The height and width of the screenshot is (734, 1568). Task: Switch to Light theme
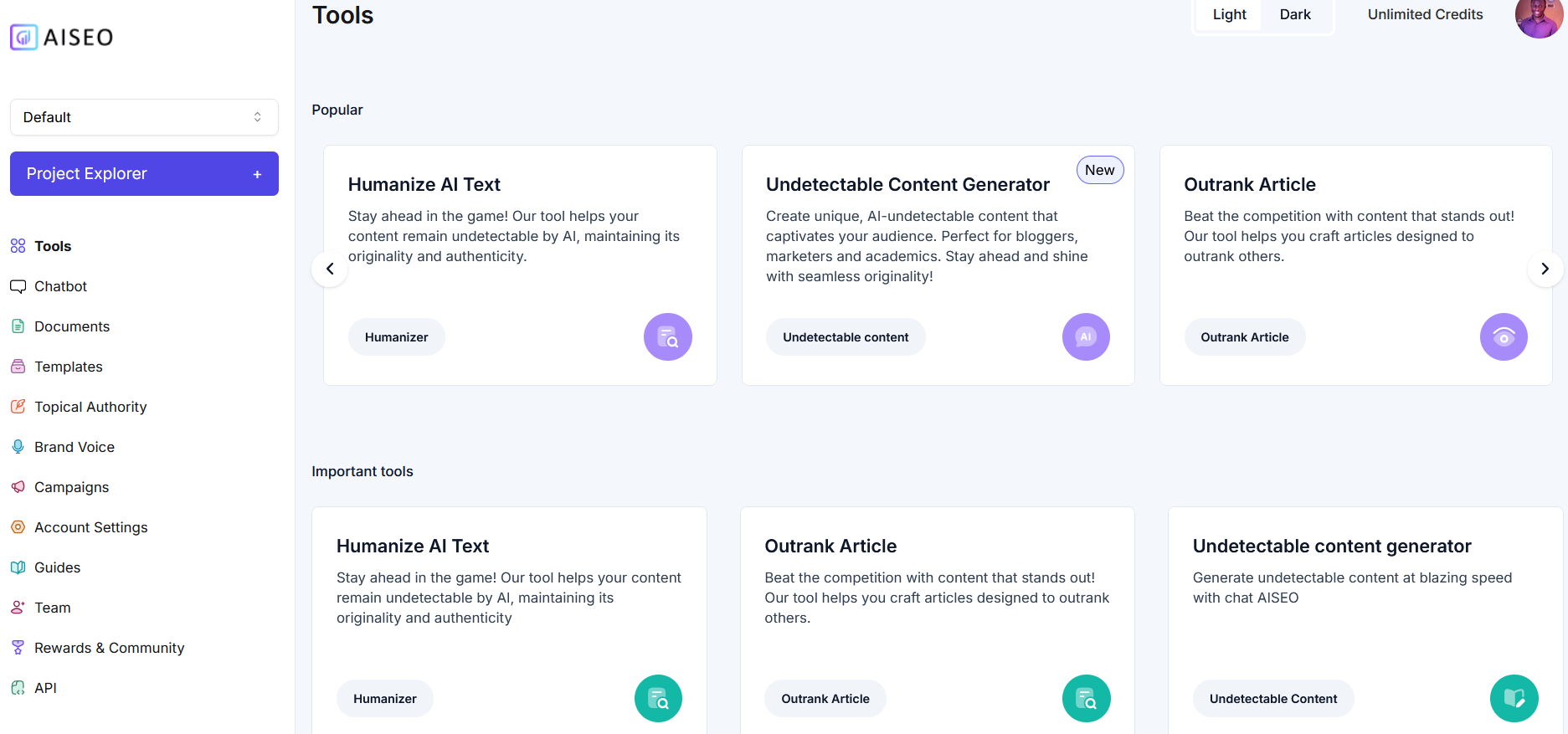point(1229,14)
